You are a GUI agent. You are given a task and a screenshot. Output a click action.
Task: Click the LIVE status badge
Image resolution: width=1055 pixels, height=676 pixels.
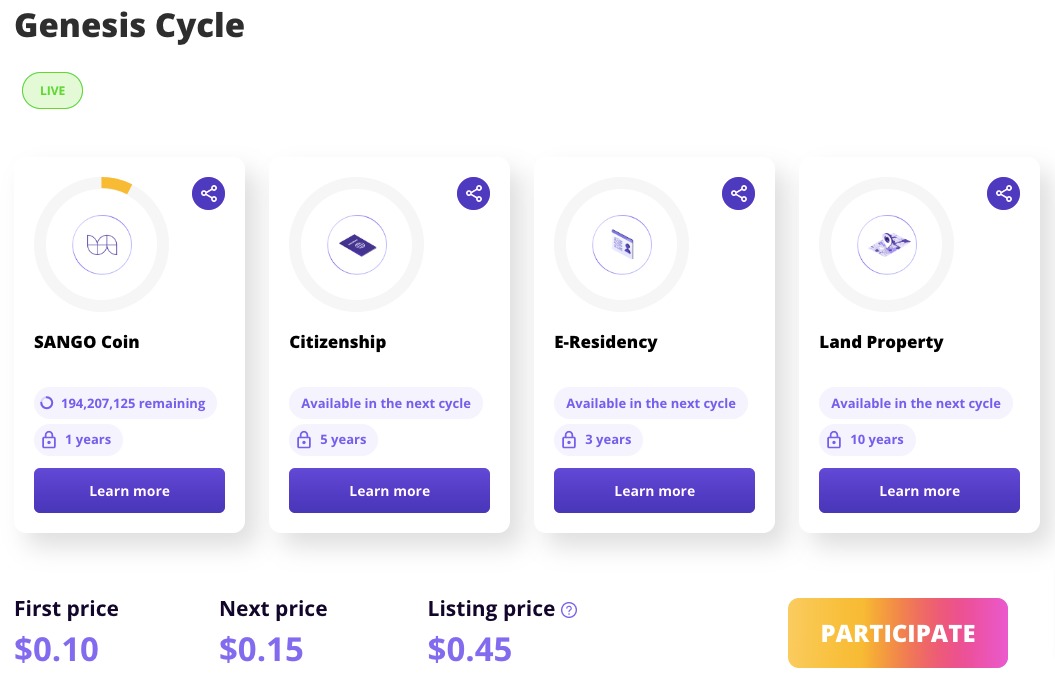[52, 91]
